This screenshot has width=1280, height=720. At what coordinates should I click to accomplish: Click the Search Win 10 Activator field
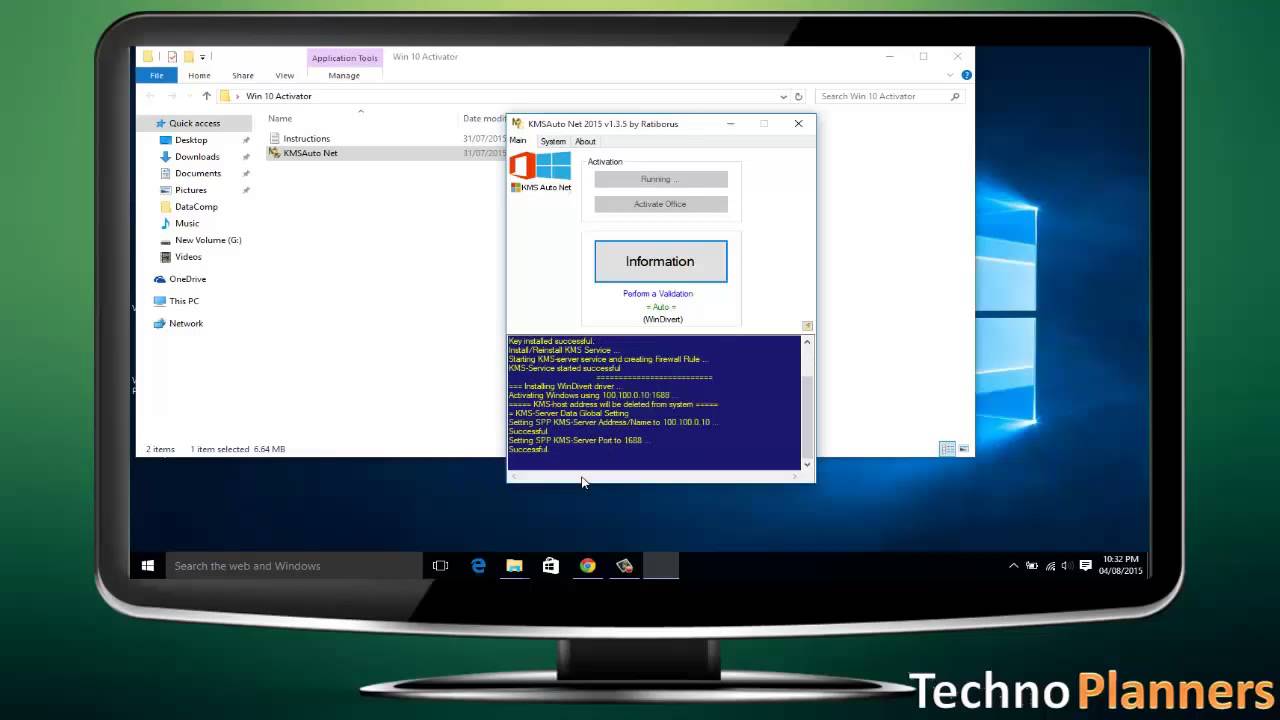[890, 96]
